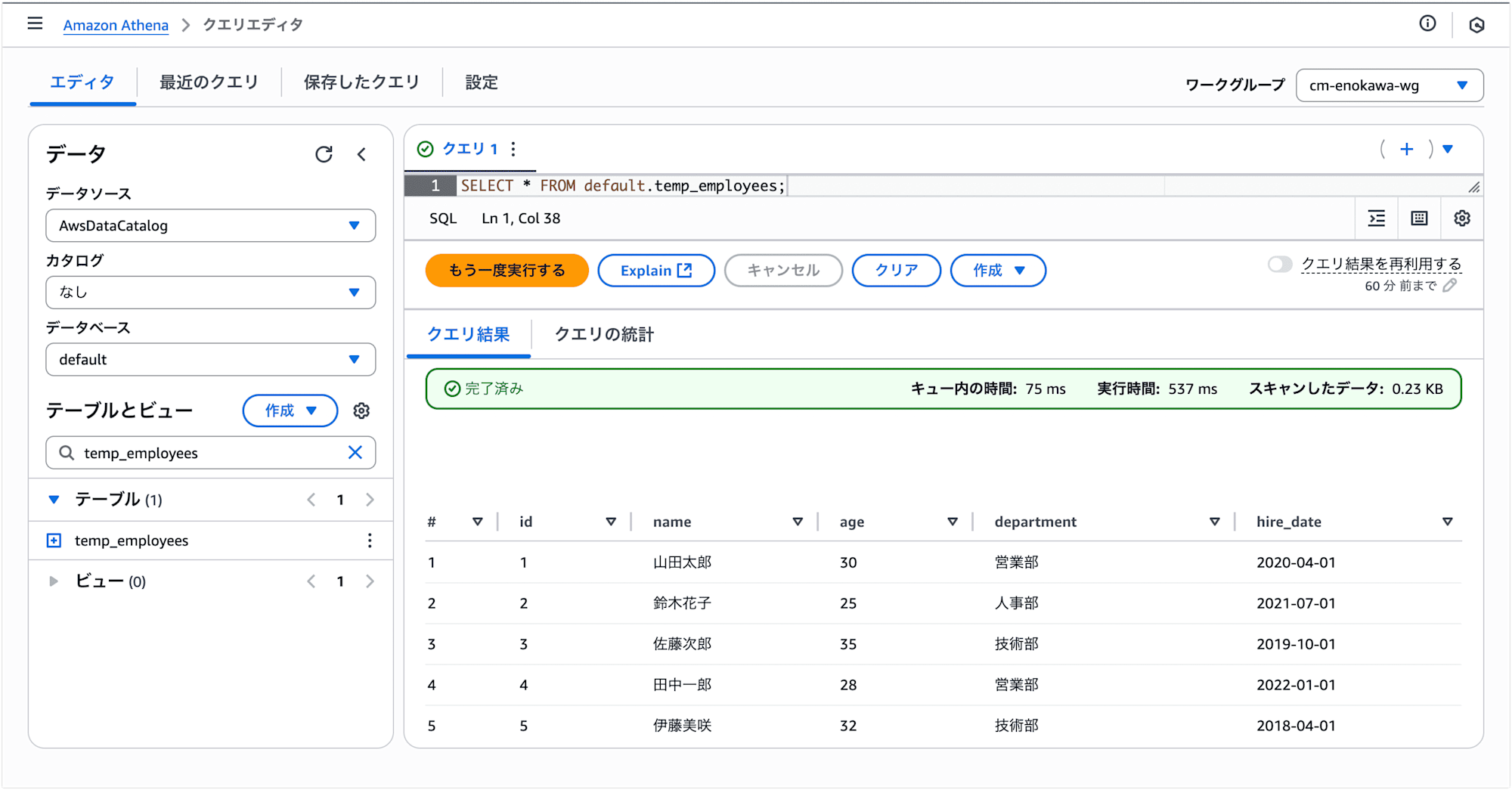
Task: Click the info icon in top bar
Action: [1427, 23]
